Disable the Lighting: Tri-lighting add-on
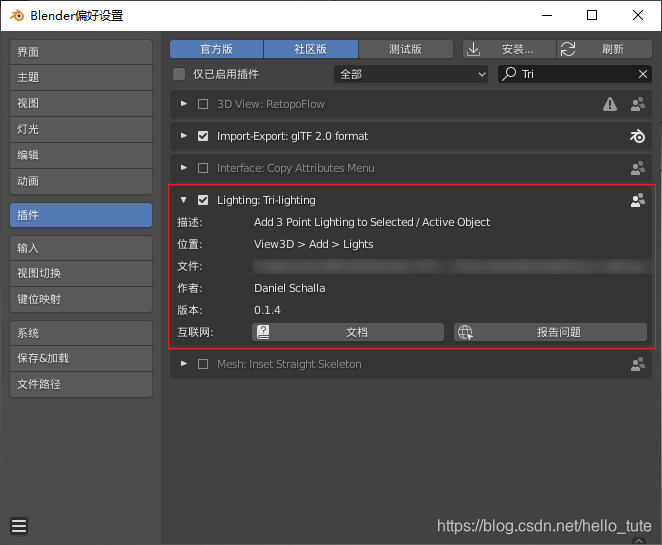 [203, 201]
